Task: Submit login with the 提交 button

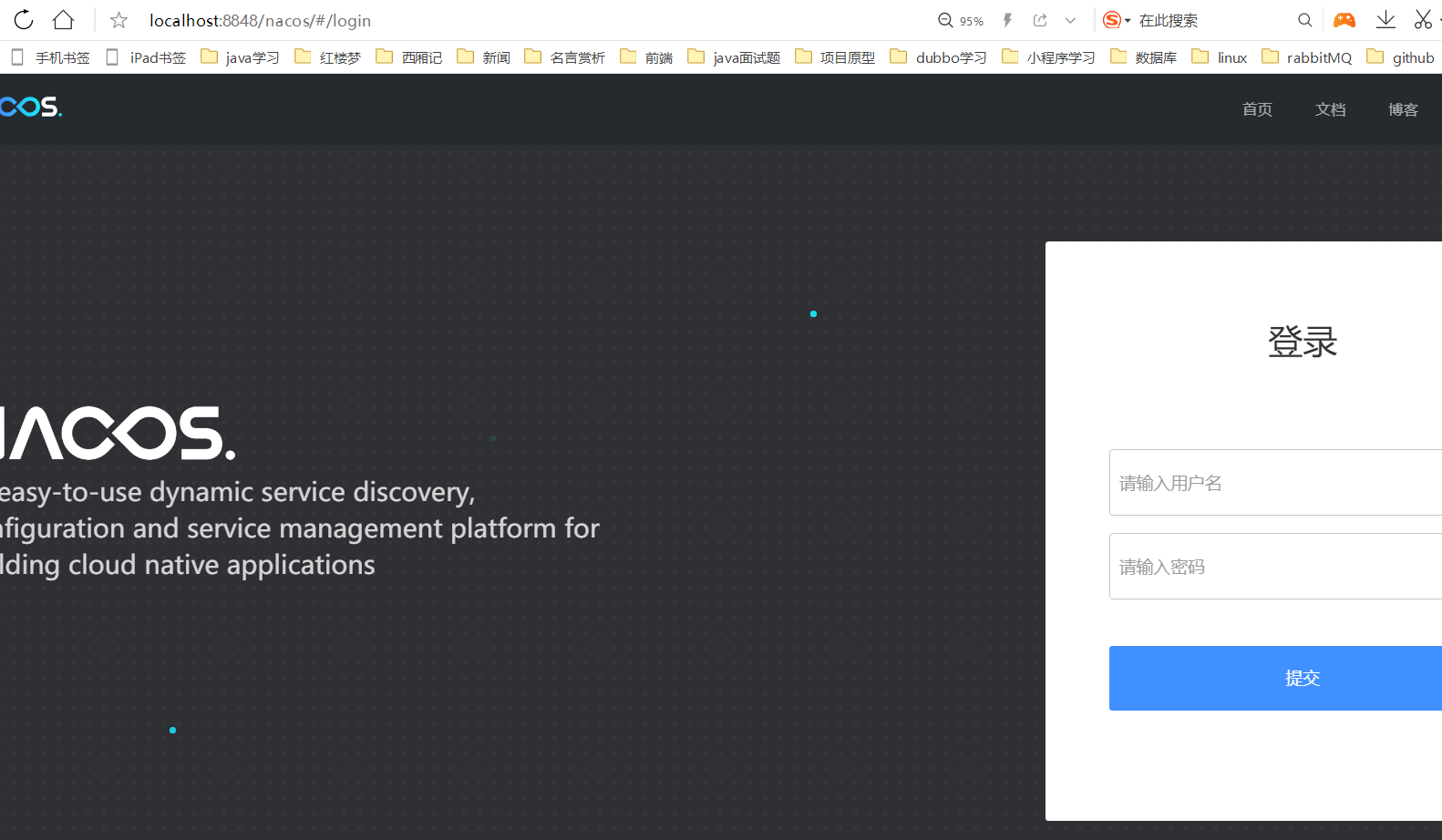Action: [1275, 678]
